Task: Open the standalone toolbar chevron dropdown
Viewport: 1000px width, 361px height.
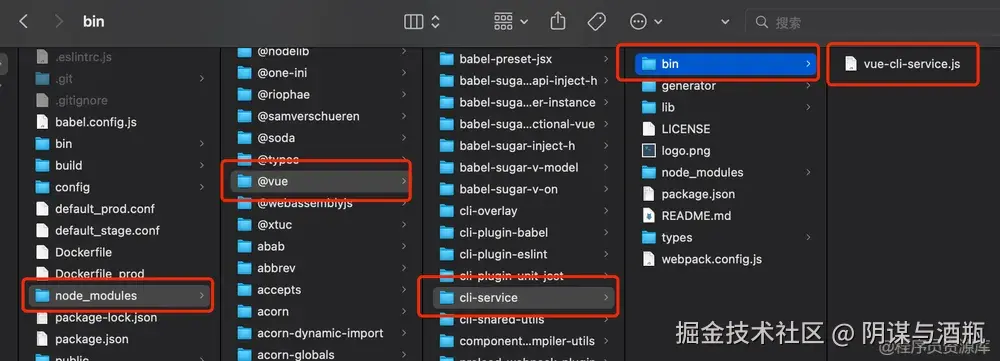Action: pyautogui.click(x=725, y=22)
